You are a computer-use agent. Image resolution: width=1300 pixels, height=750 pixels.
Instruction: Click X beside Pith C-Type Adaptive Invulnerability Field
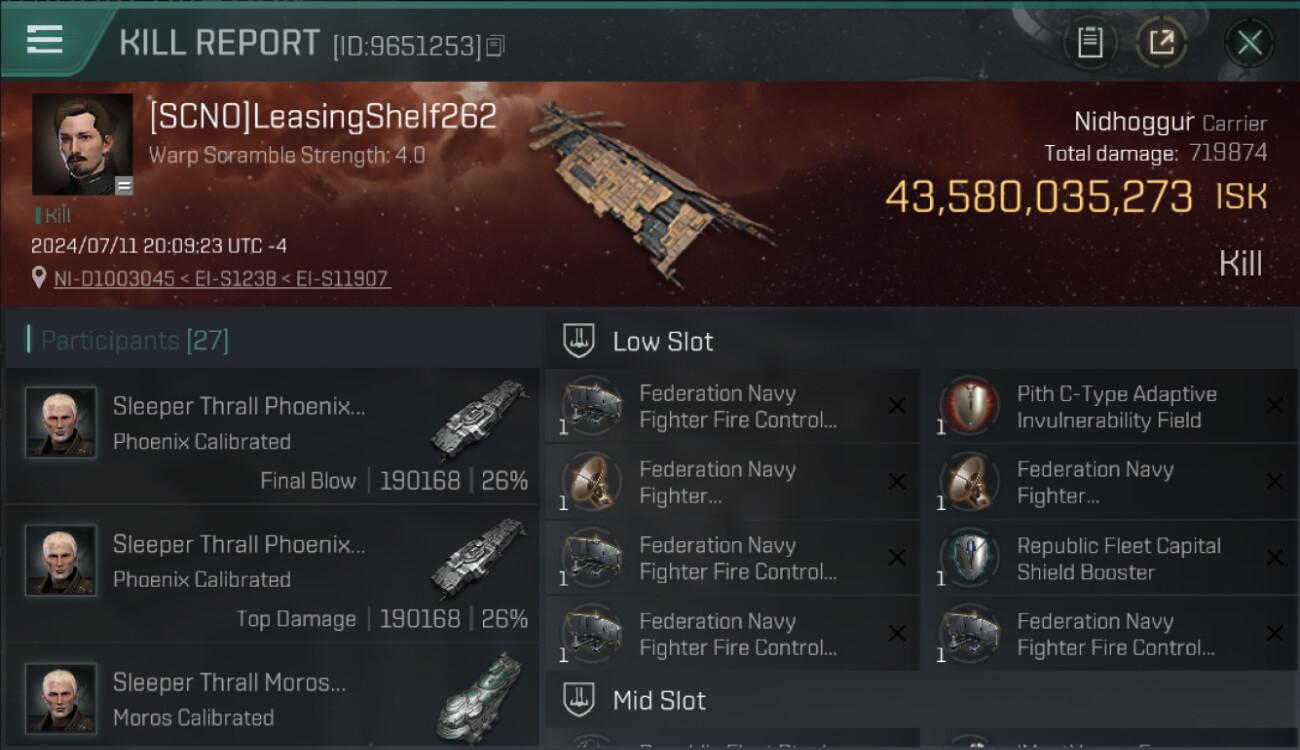tap(1274, 406)
